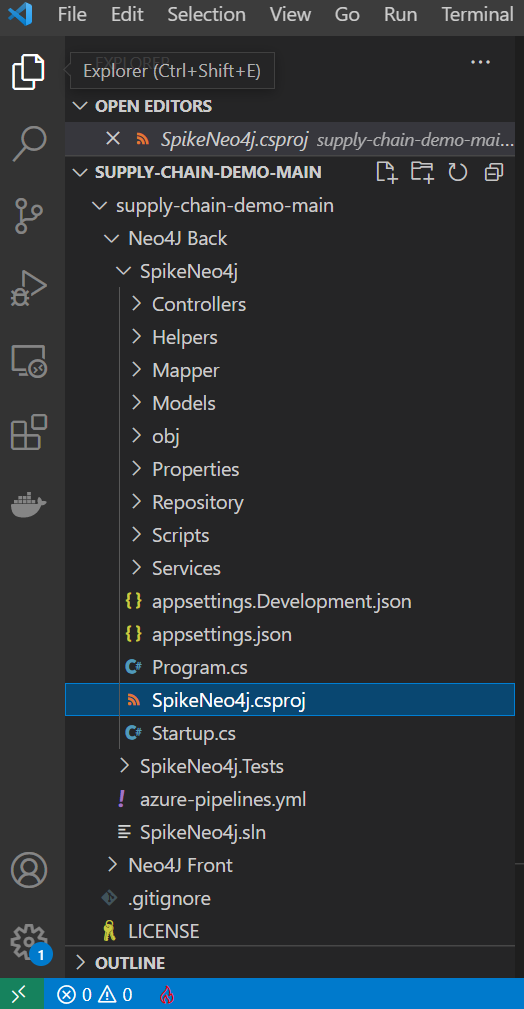
Task: Open Source Control view
Action: tap(28, 216)
